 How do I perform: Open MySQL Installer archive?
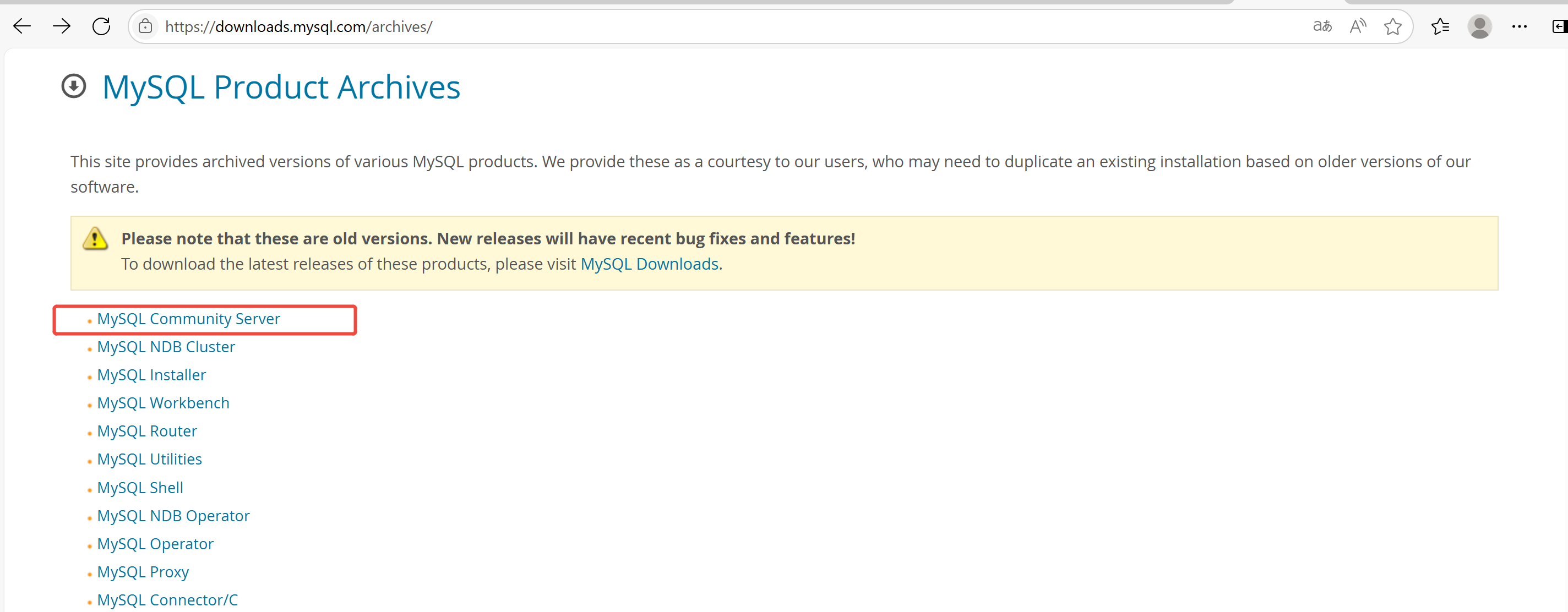click(x=151, y=375)
